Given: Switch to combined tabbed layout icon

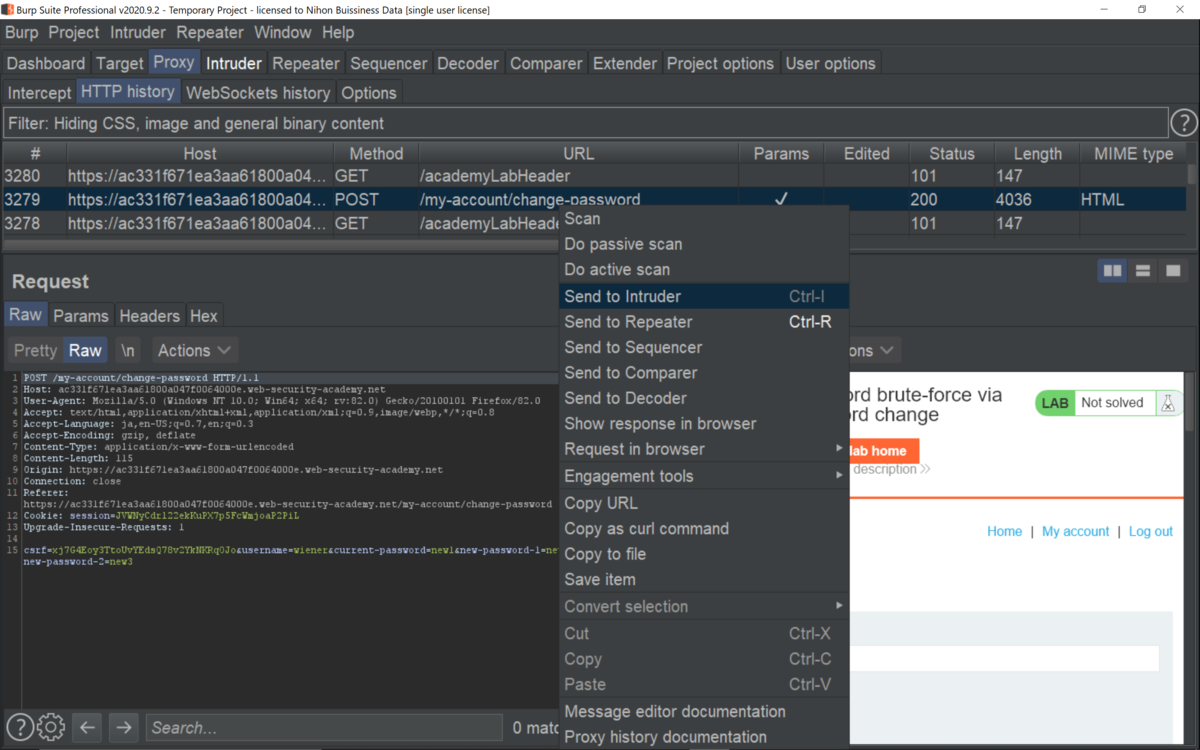Looking at the screenshot, I should click(x=1173, y=271).
